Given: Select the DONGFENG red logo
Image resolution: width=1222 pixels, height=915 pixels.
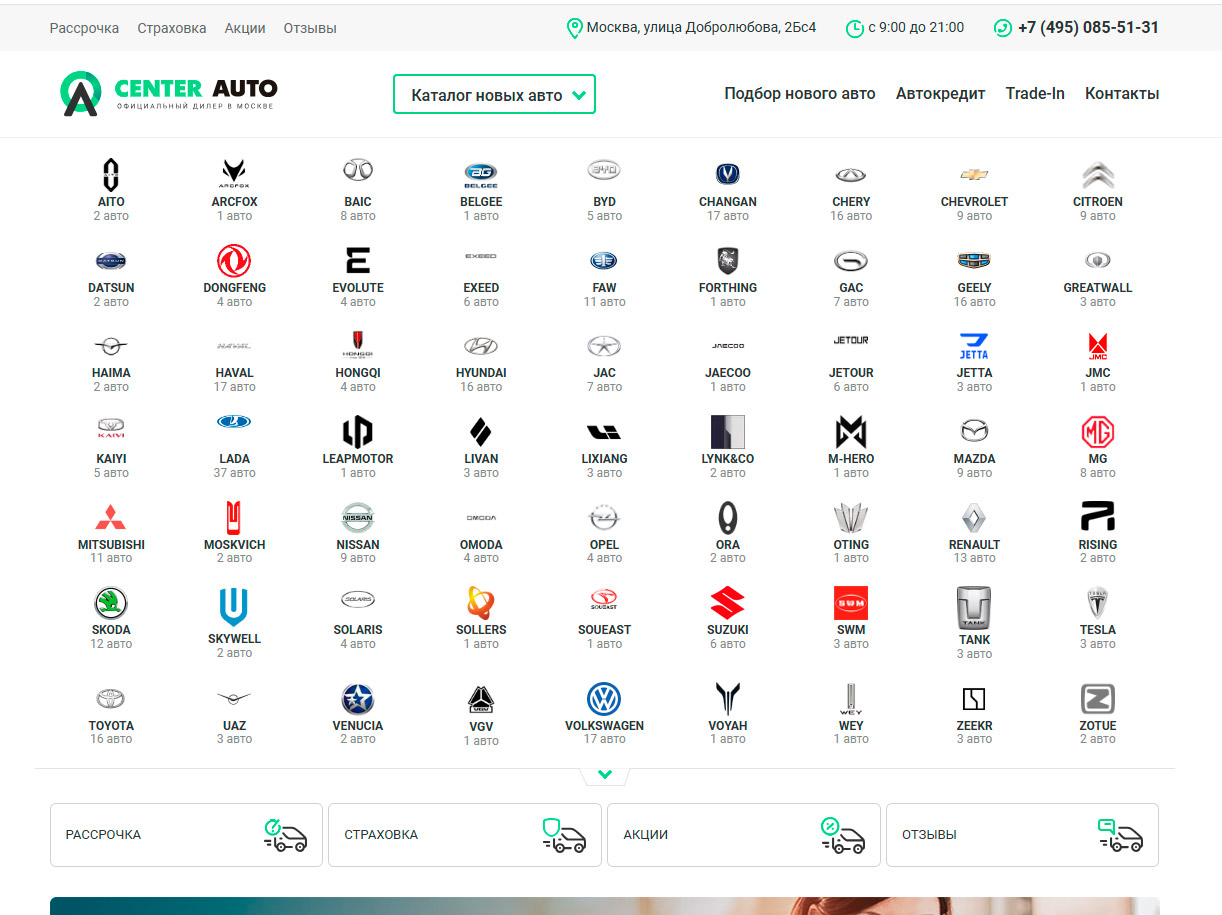Looking at the screenshot, I should pyautogui.click(x=234, y=261).
